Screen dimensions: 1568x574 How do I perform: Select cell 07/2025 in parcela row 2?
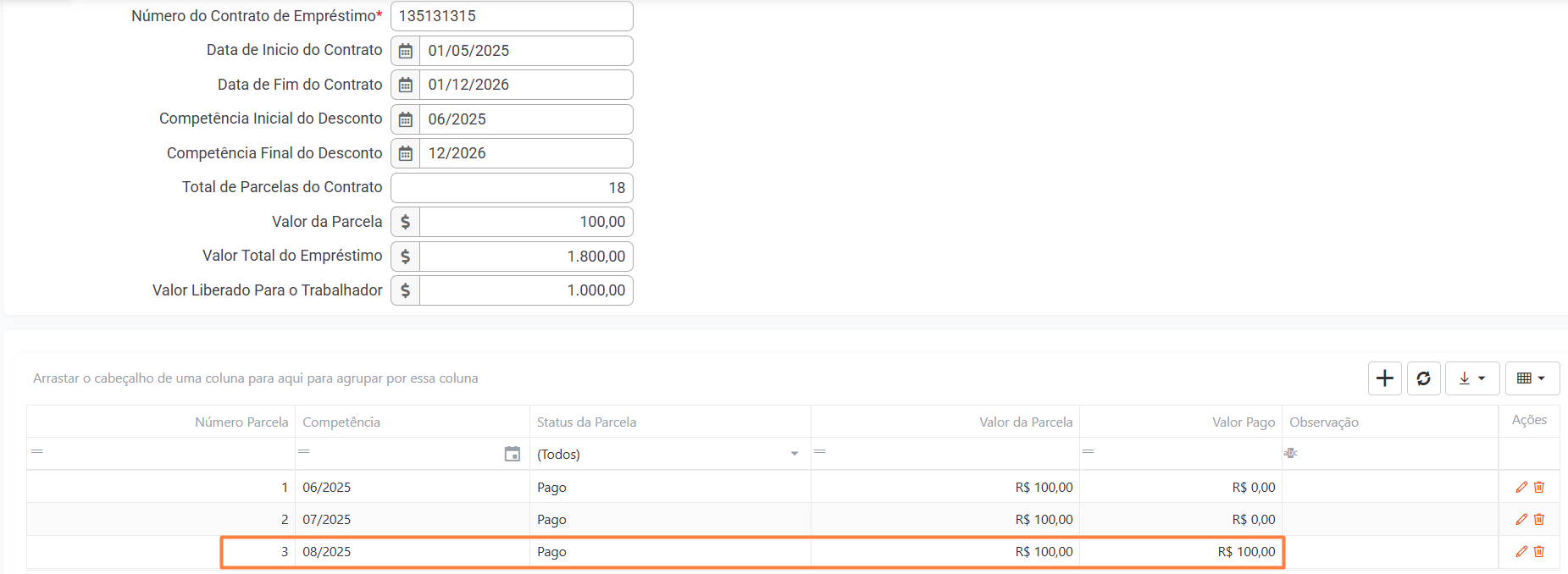[x=413, y=519]
